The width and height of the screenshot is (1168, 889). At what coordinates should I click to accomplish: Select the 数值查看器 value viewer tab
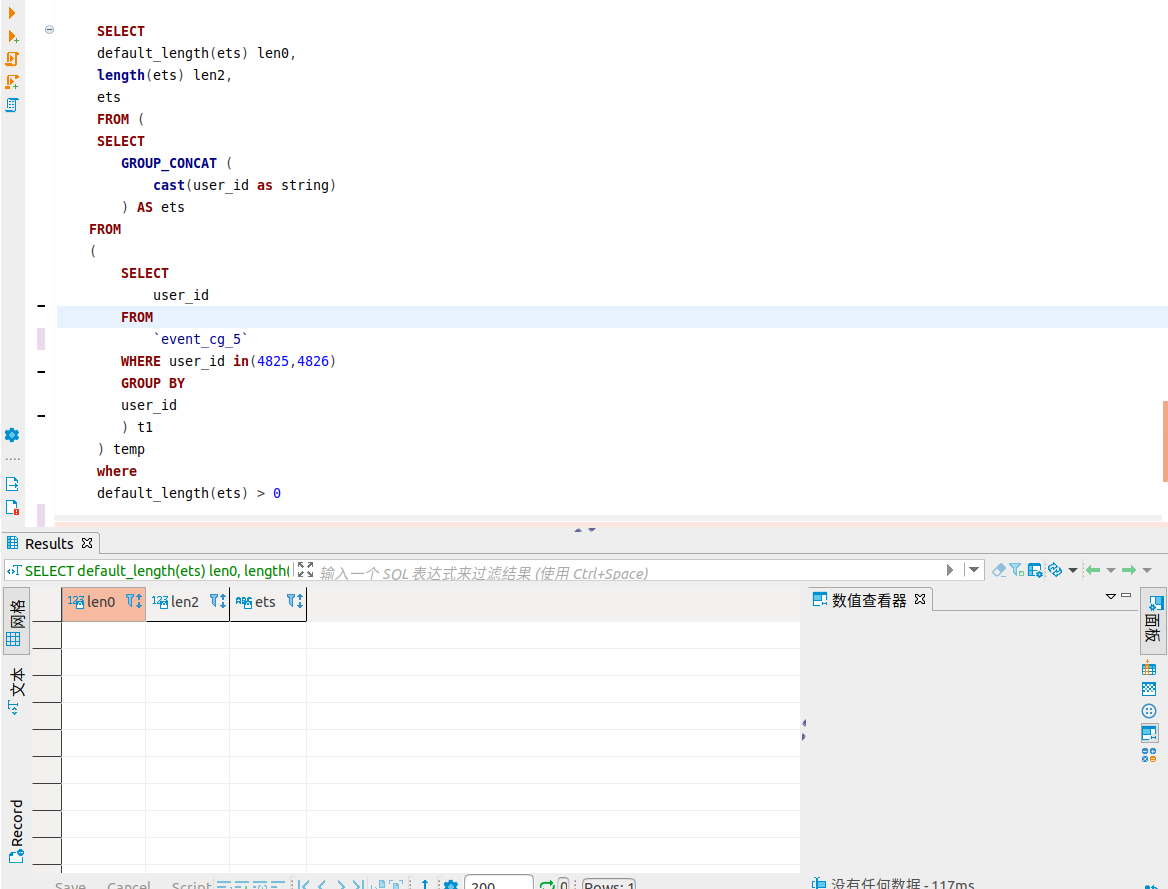click(x=869, y=600)
